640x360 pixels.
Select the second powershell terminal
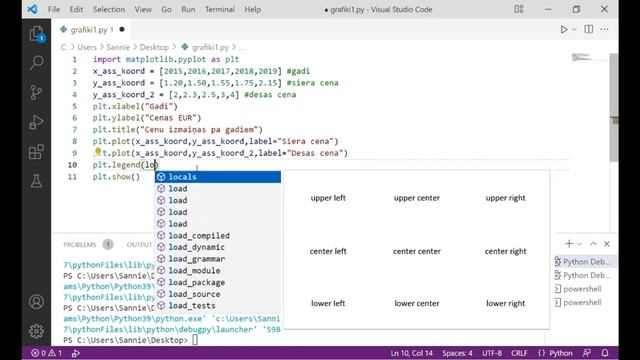point(583,302)
